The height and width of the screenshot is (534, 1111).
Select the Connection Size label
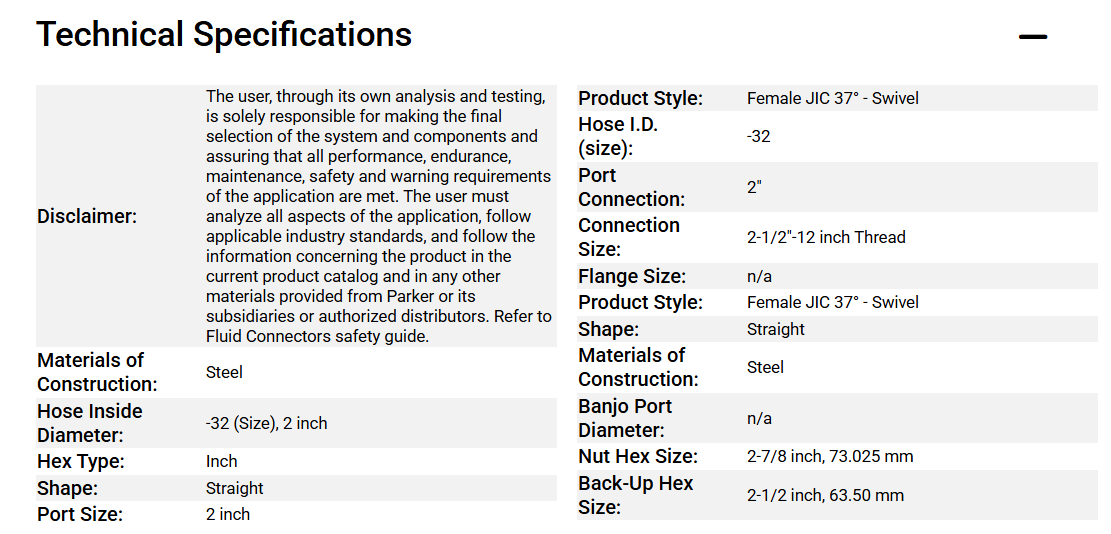point(629,237)
